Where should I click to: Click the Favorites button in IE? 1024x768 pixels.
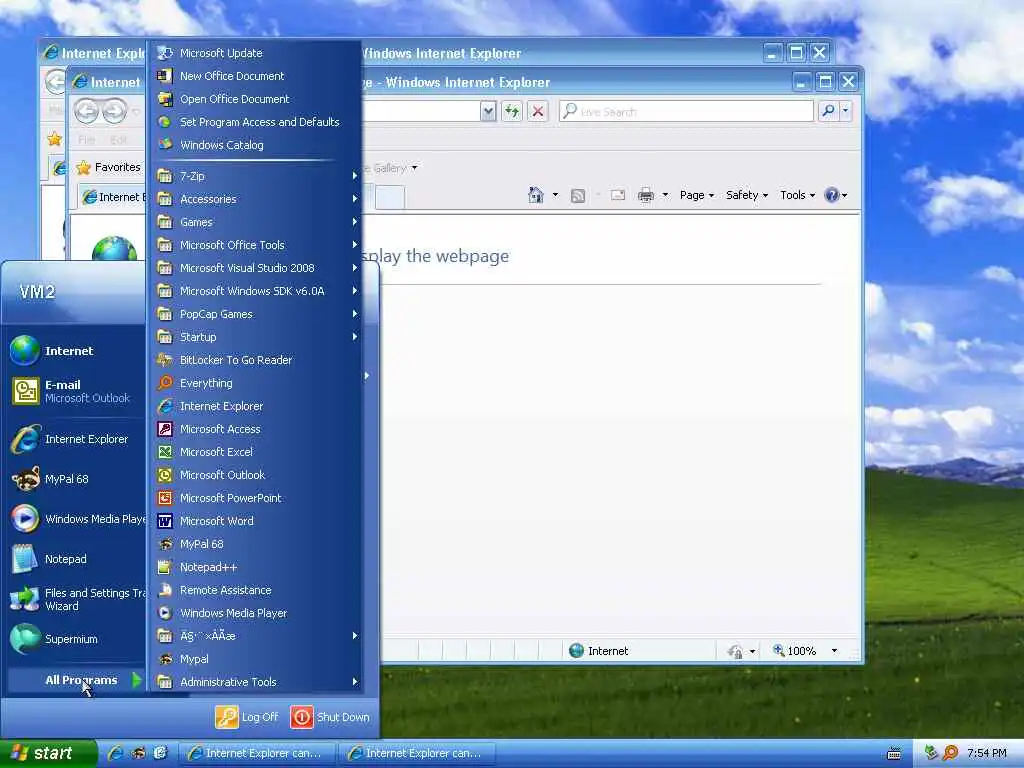coord(109,167)
